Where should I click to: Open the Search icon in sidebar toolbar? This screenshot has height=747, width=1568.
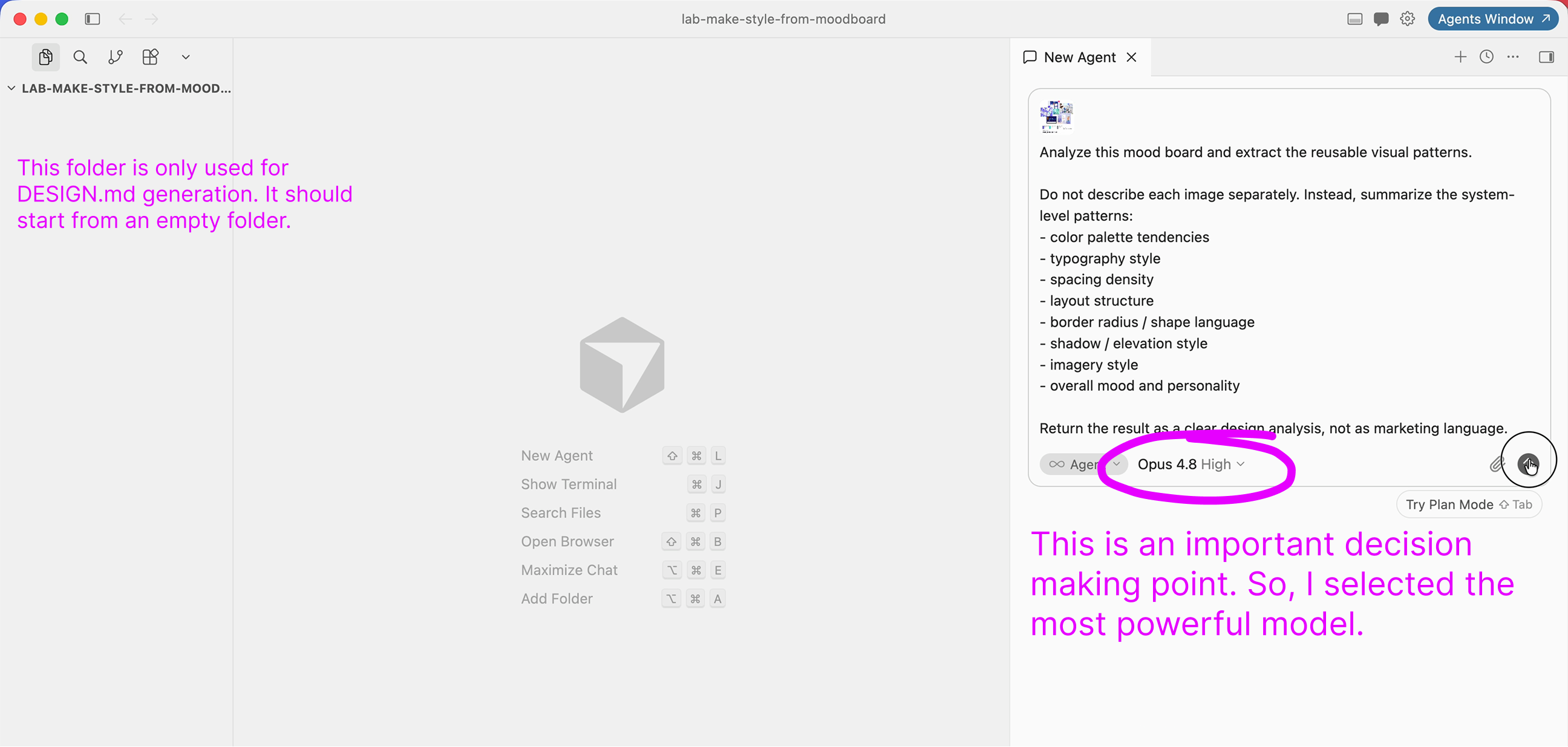[x=80, y=57]
